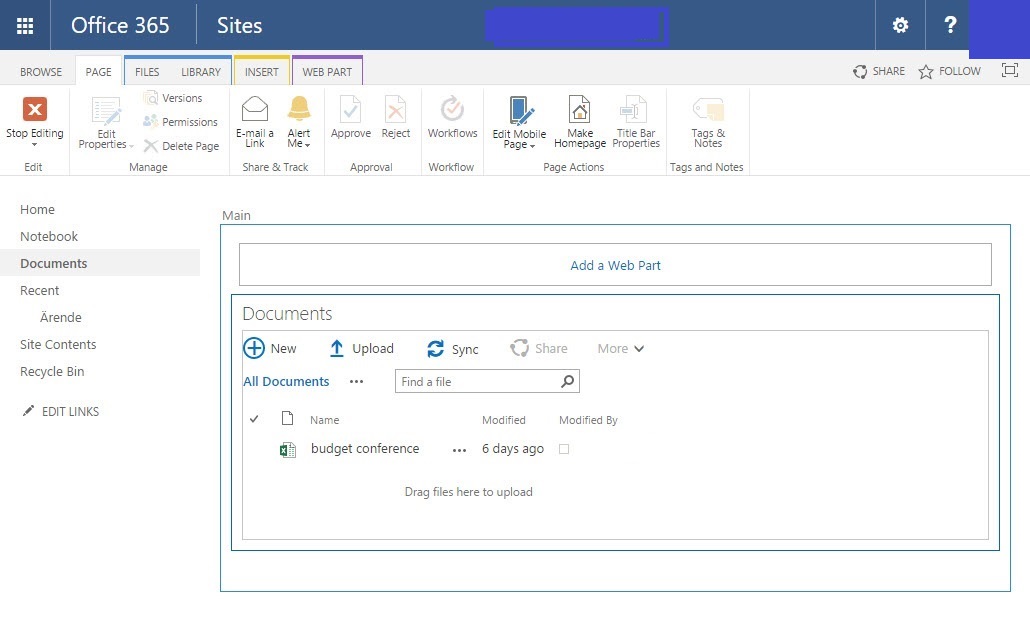This screenshot has height=620, width=1030.
Task: Click the FOLLOW star button
Action: [949, 71]
